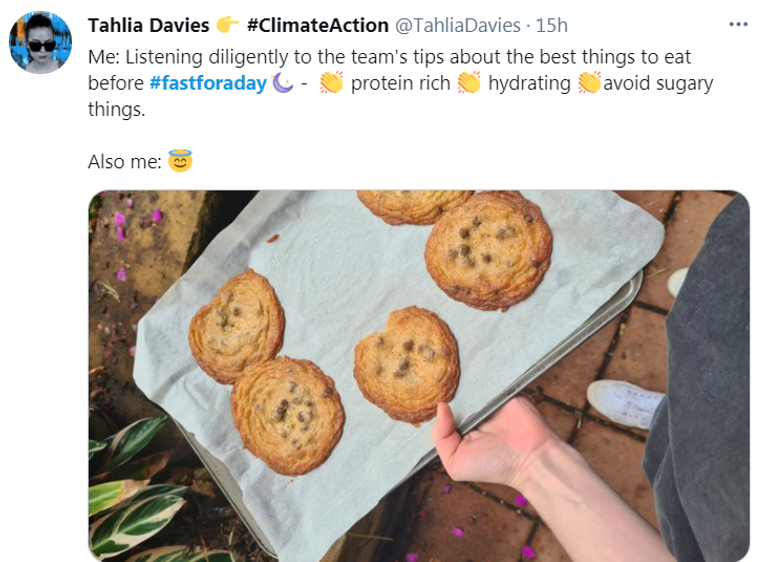The width and height of the screenshot is (768, 562).
Task: Click the clapping emoji before 'avoid sugary'
Action: pyautogui.click(x=589, y=83)
